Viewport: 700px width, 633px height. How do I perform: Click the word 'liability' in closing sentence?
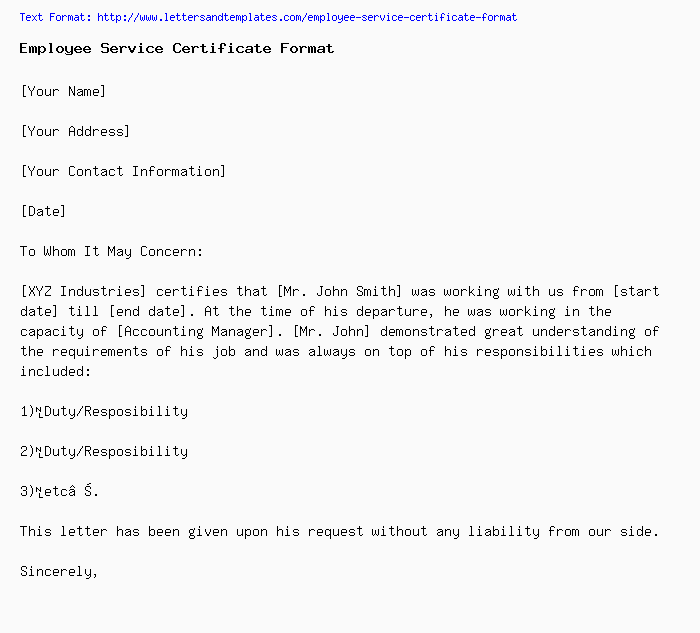(x=504, y=532)
